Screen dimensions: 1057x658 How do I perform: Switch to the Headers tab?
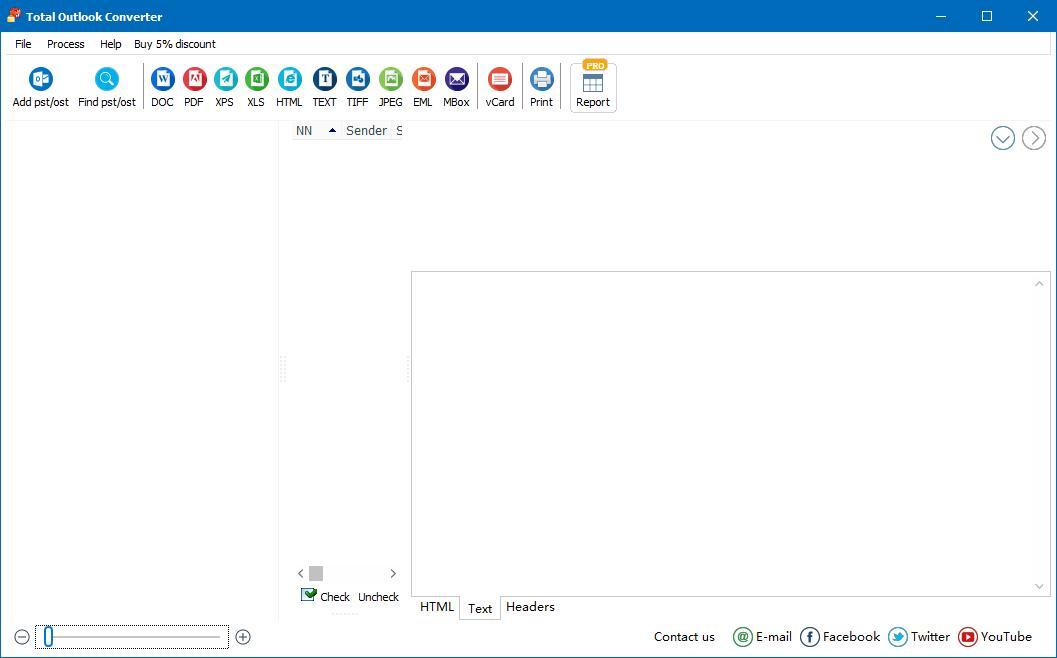(x=530, y=607)
